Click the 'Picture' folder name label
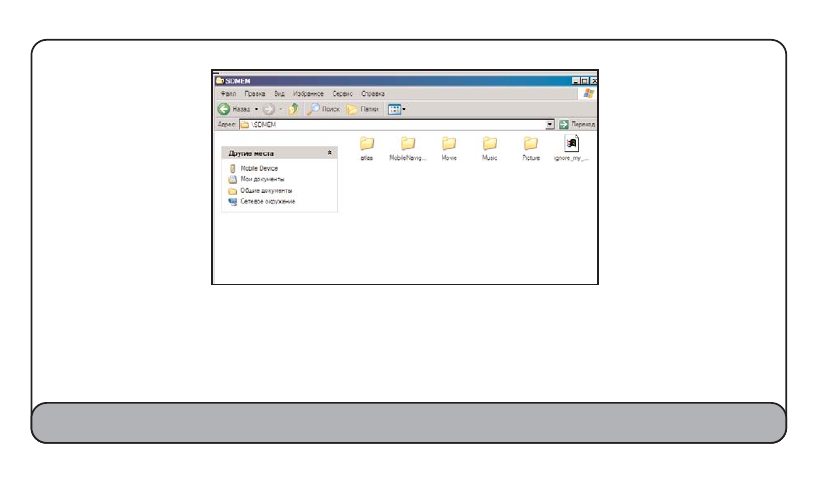Screen dimensions: 819x482 pos(531,158)
